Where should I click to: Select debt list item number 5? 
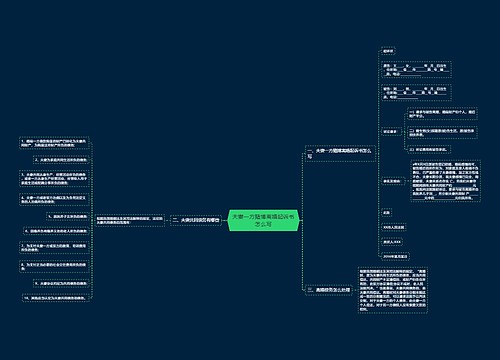click(68, 216)
